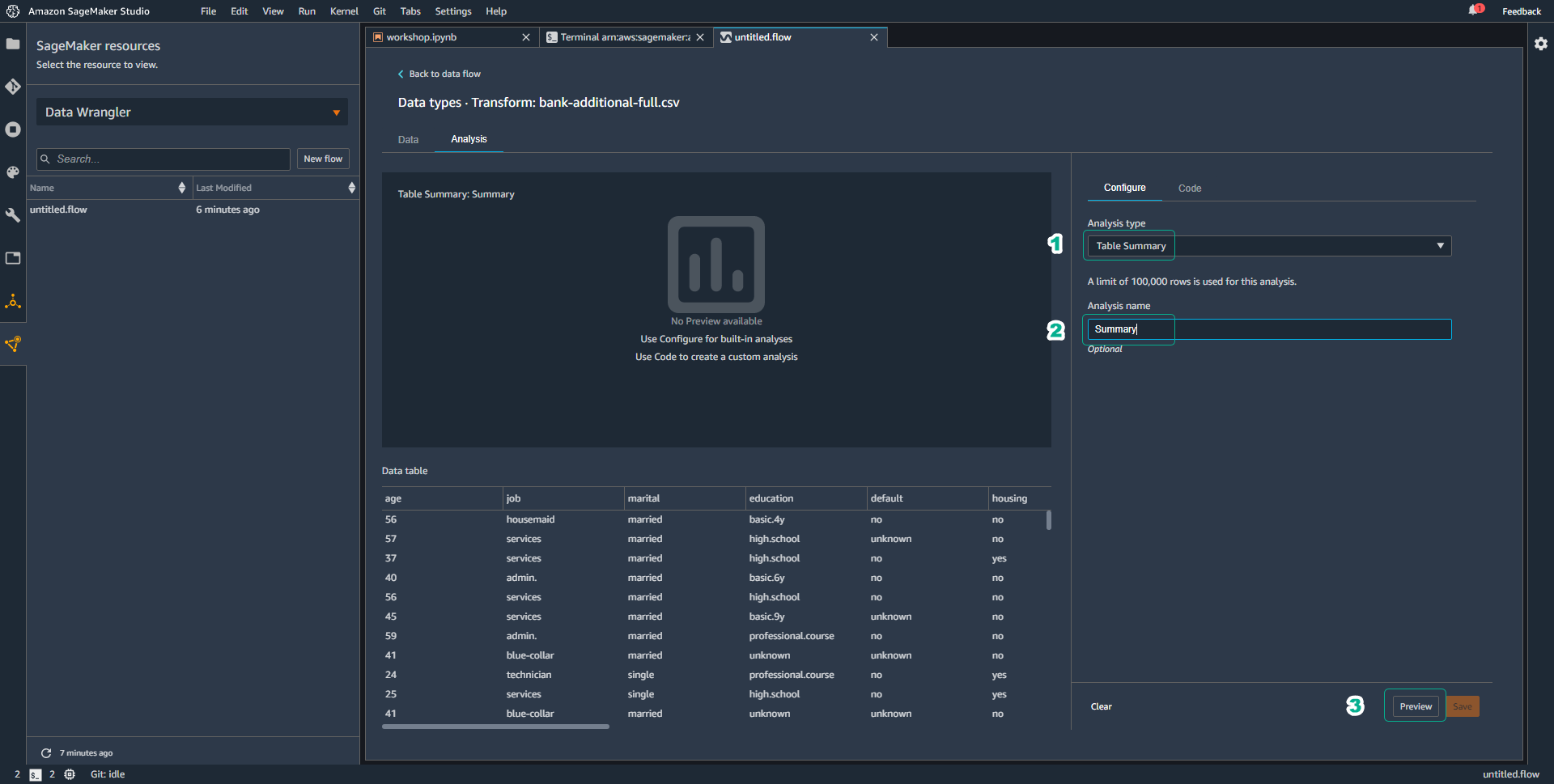Click the kernel gear icon in status bar
Image resolution: width=1554 pixels, height=784 pixels.
point(70,774)
